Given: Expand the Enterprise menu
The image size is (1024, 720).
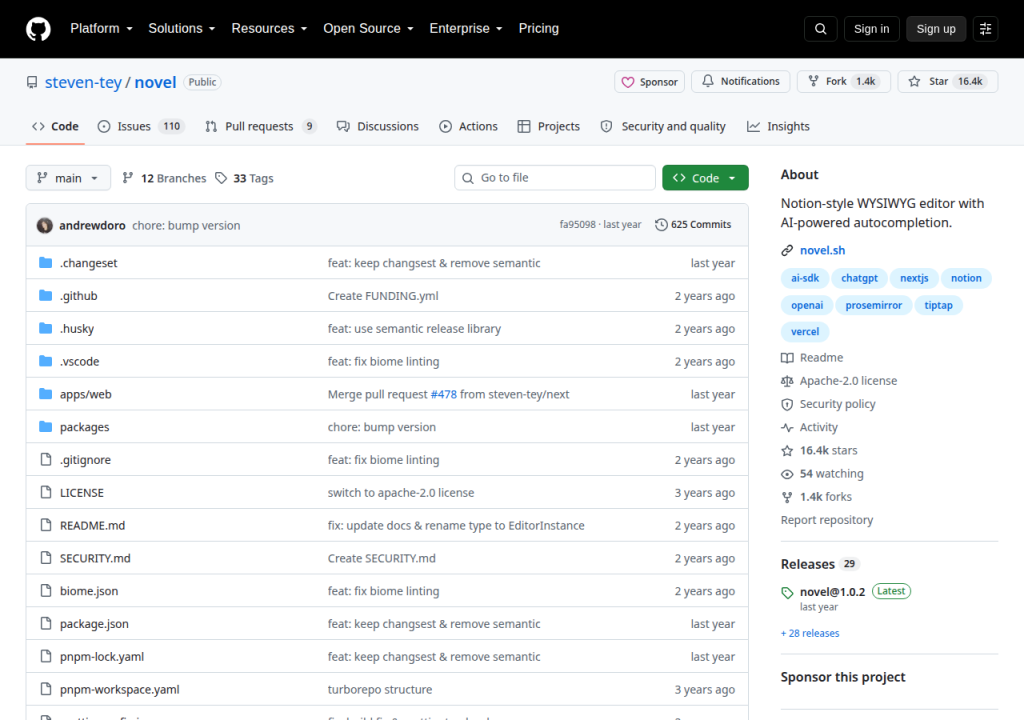Looking at the screenshot, I should point(466,29).
